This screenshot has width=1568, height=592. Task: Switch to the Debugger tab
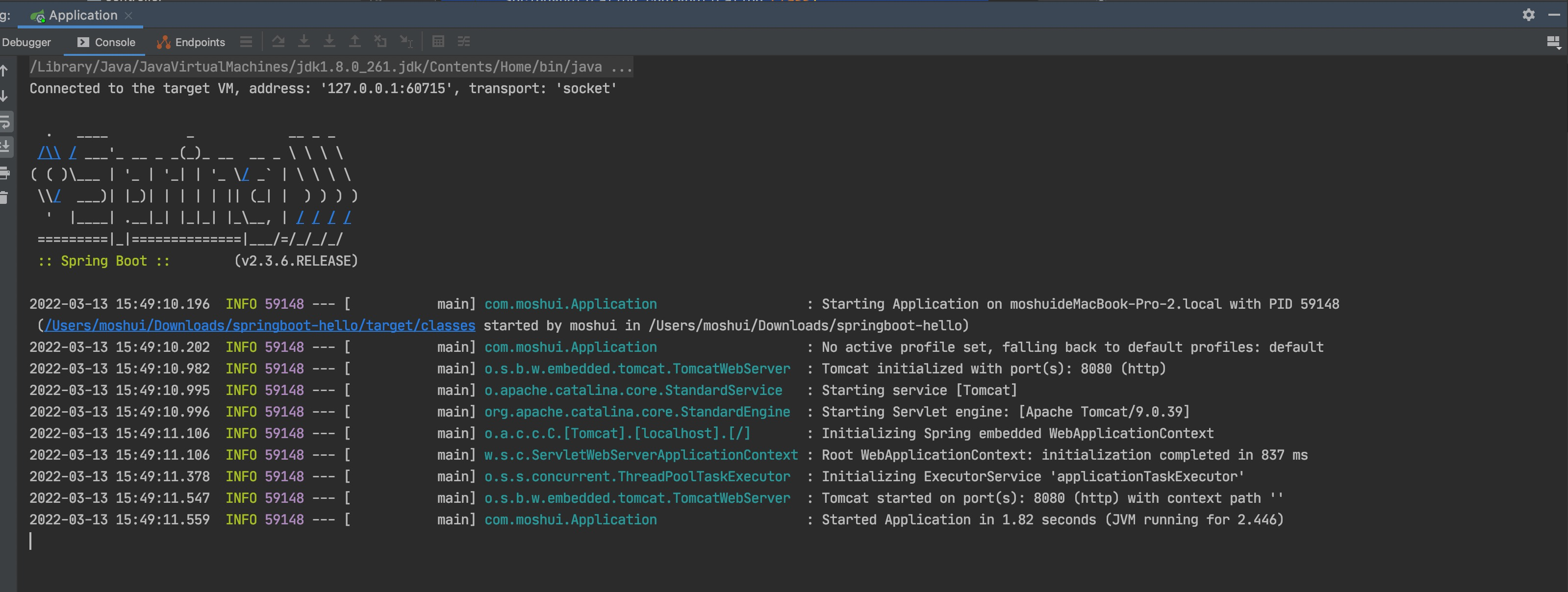click(26, 42)
